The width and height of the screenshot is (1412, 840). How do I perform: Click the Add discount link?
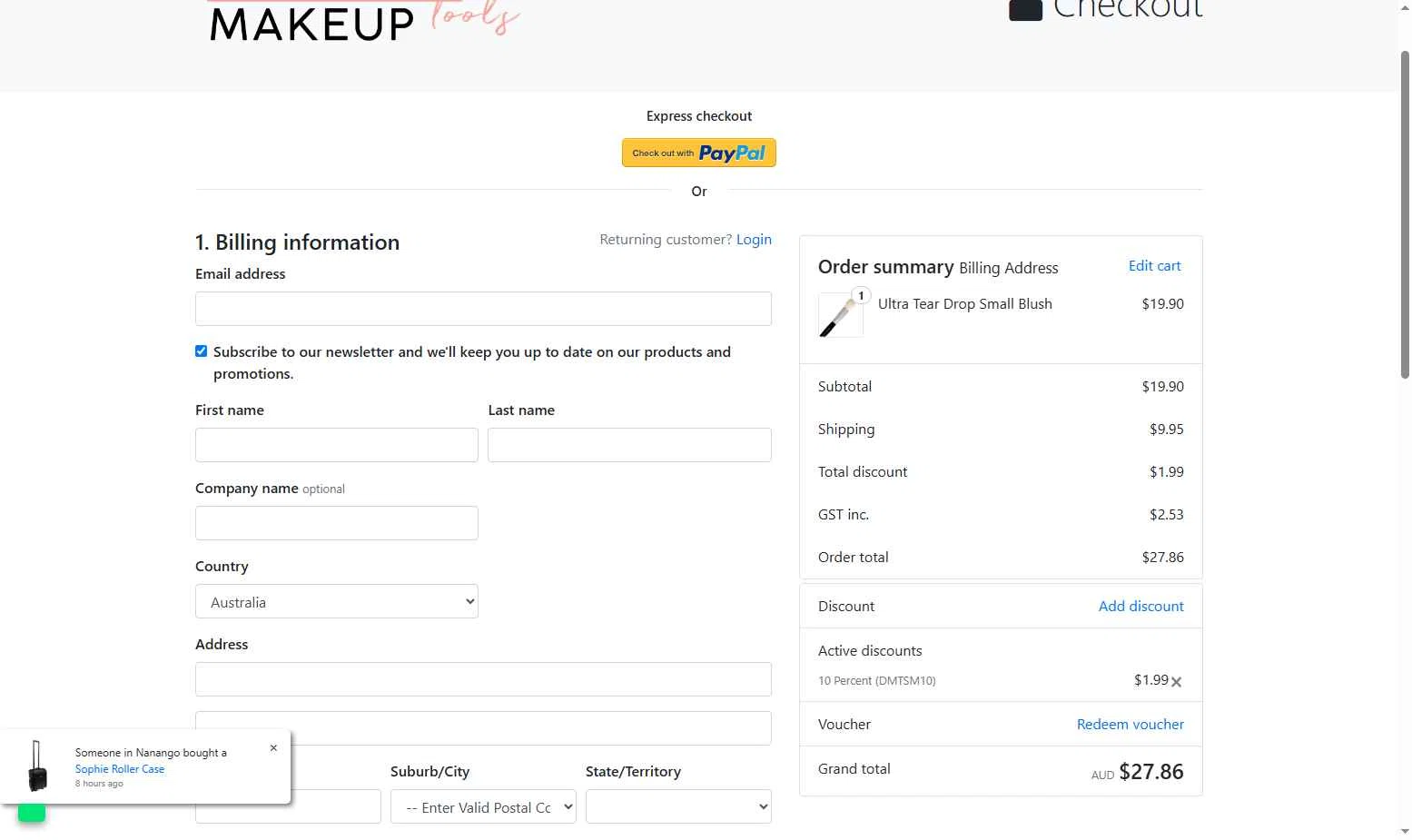1141,607
